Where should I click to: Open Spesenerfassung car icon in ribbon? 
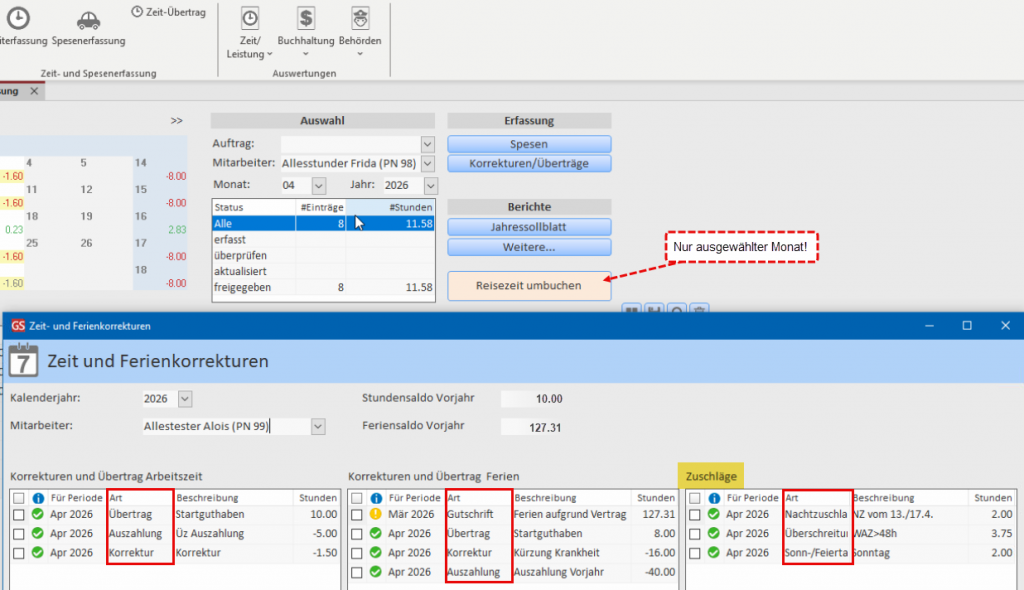pos(88,19)
